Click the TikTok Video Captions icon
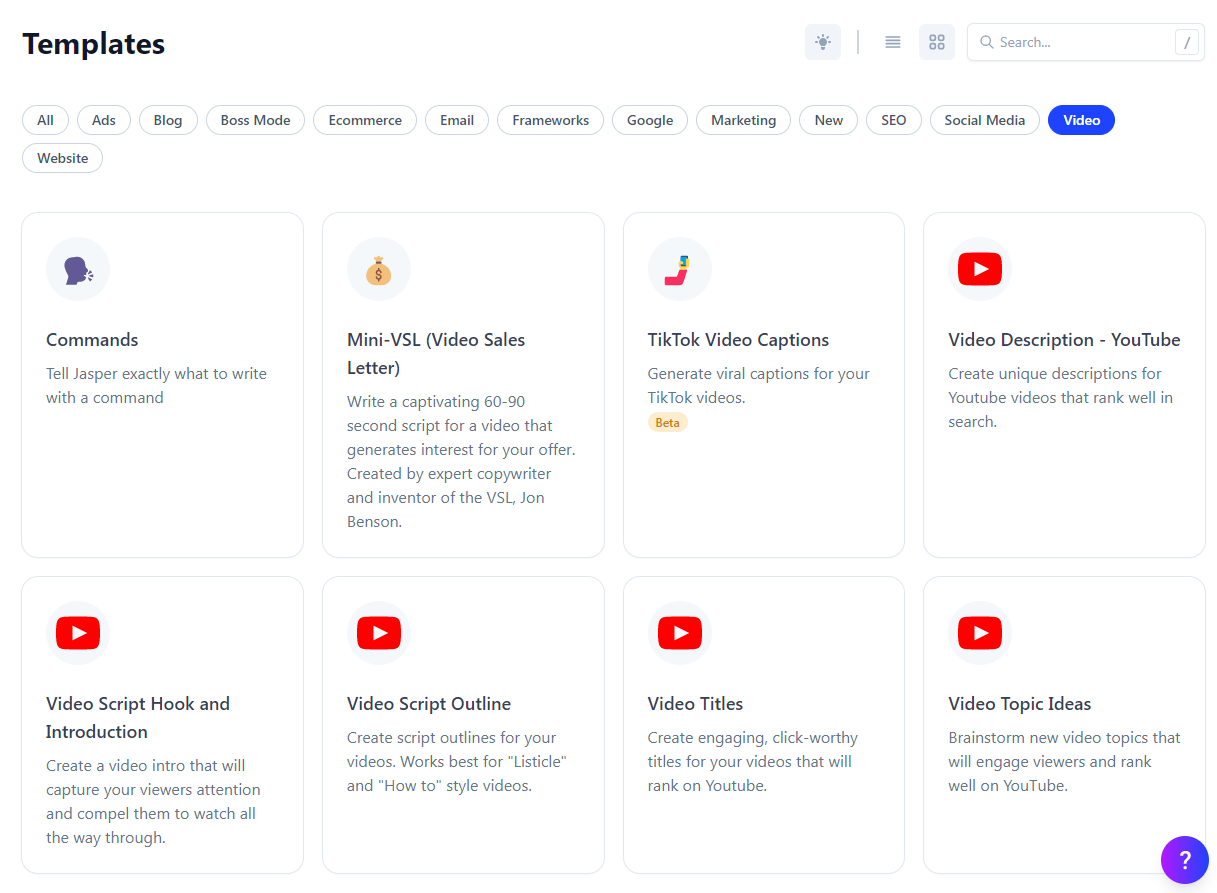This screenshot has height=893, width=1217. tap(680, 269)
